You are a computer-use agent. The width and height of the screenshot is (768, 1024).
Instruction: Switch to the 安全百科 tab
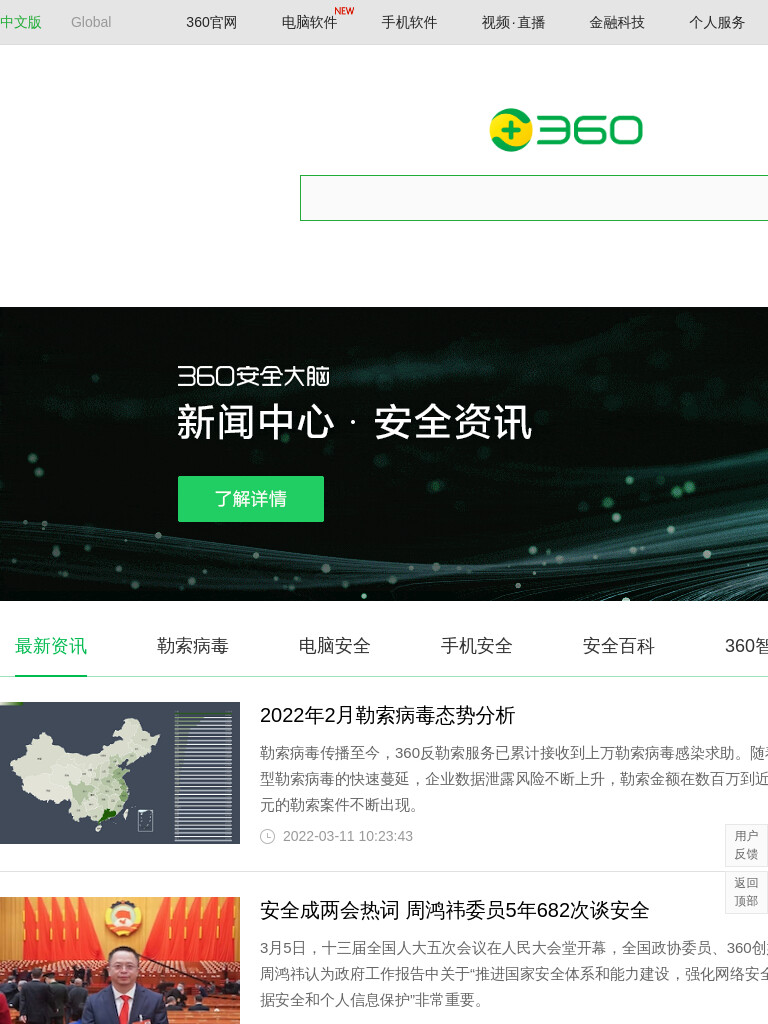tap(618, 646)
